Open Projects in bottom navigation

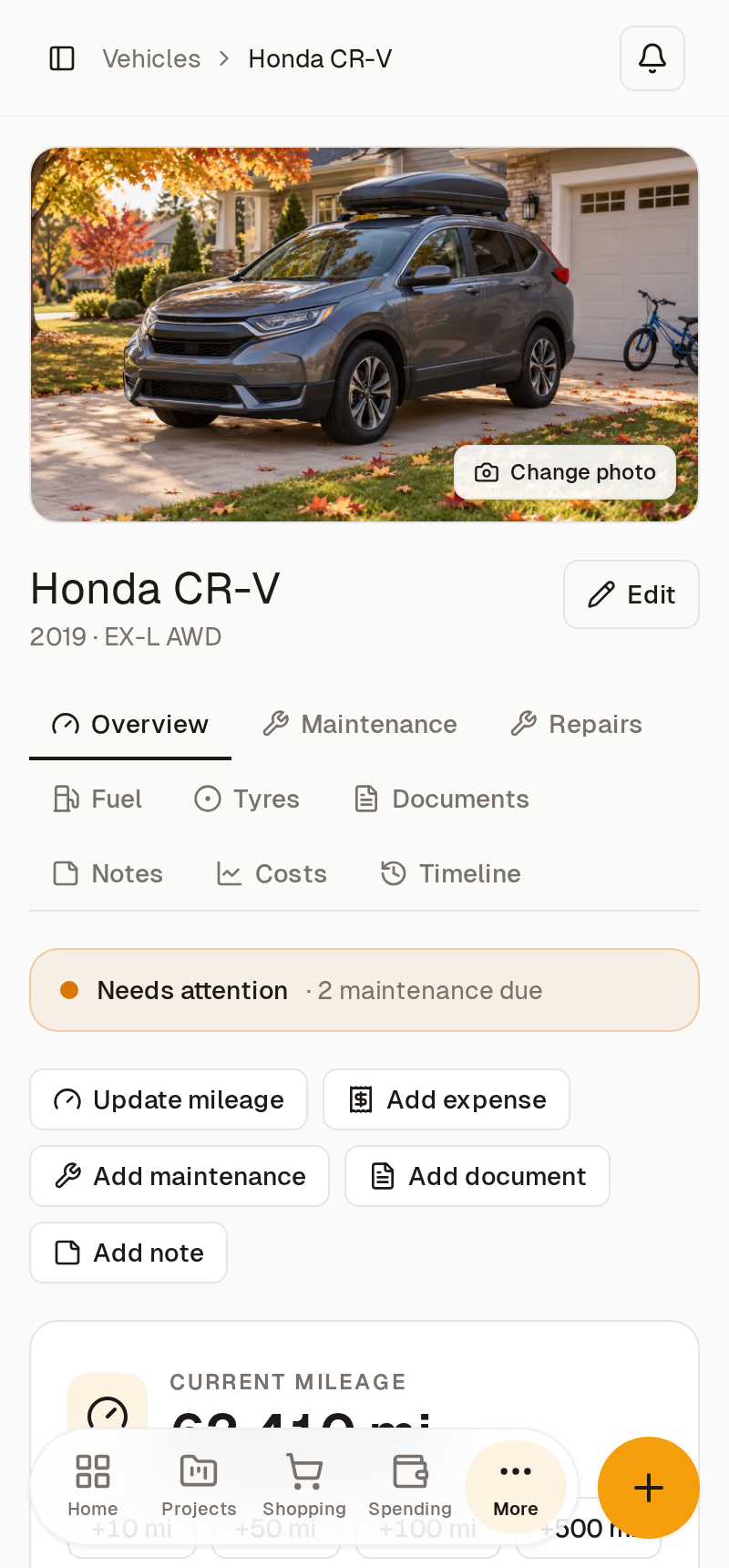(x=199, y=1486)
